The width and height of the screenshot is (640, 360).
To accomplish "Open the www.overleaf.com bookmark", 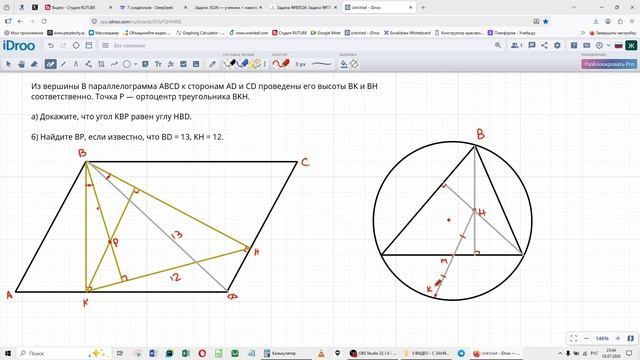I will pyautogui.click(x=249, y=33).
